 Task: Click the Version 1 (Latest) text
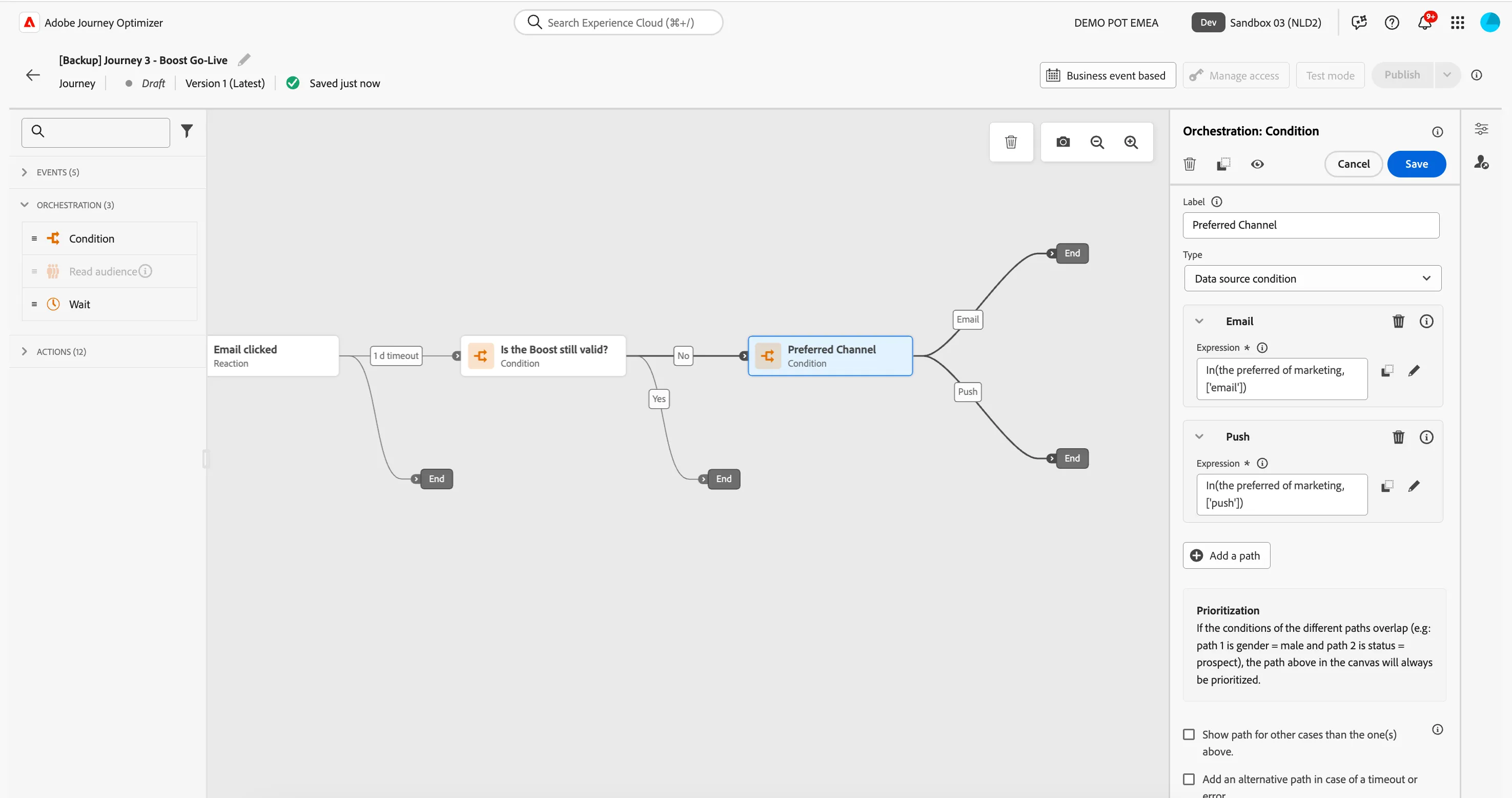pyautogui.click(x=225, y=84)
